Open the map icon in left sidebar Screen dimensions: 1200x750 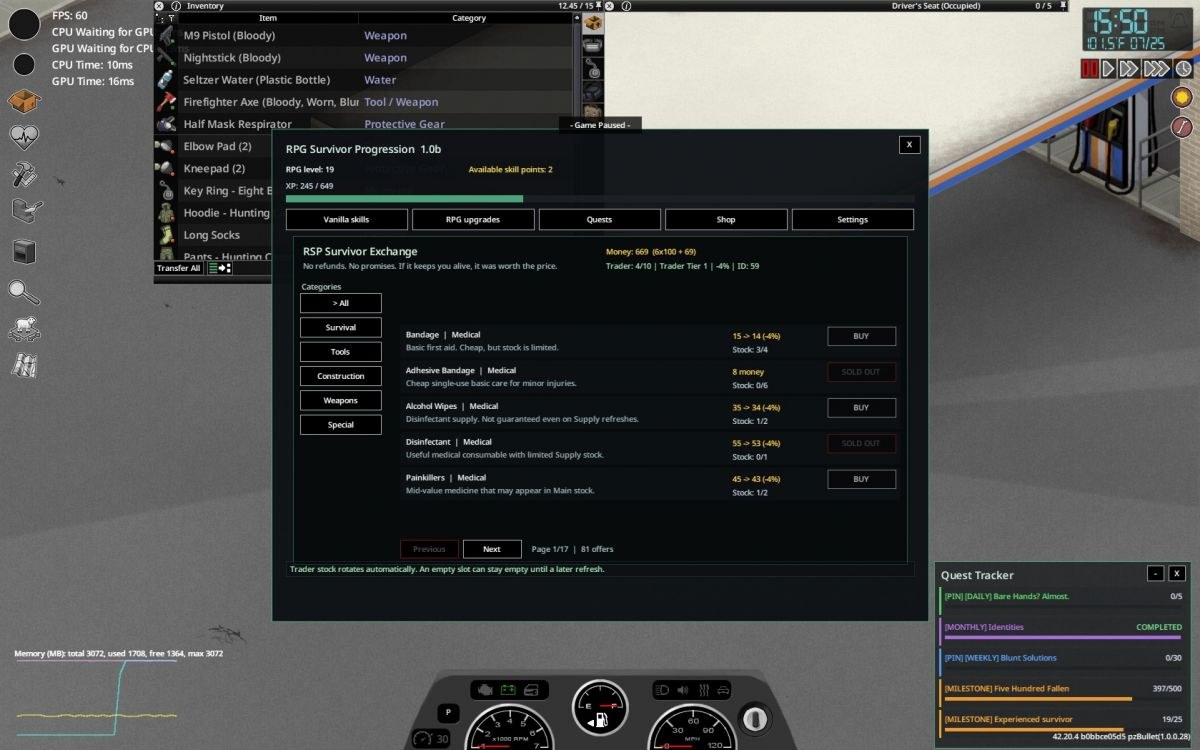tap(24, 365)
